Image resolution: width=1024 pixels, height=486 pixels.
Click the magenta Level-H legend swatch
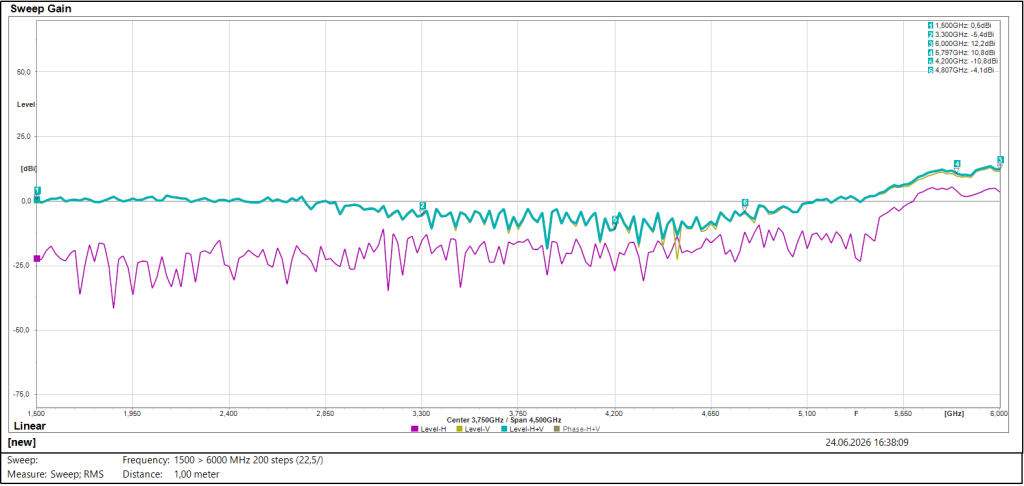tap(415, 429)
